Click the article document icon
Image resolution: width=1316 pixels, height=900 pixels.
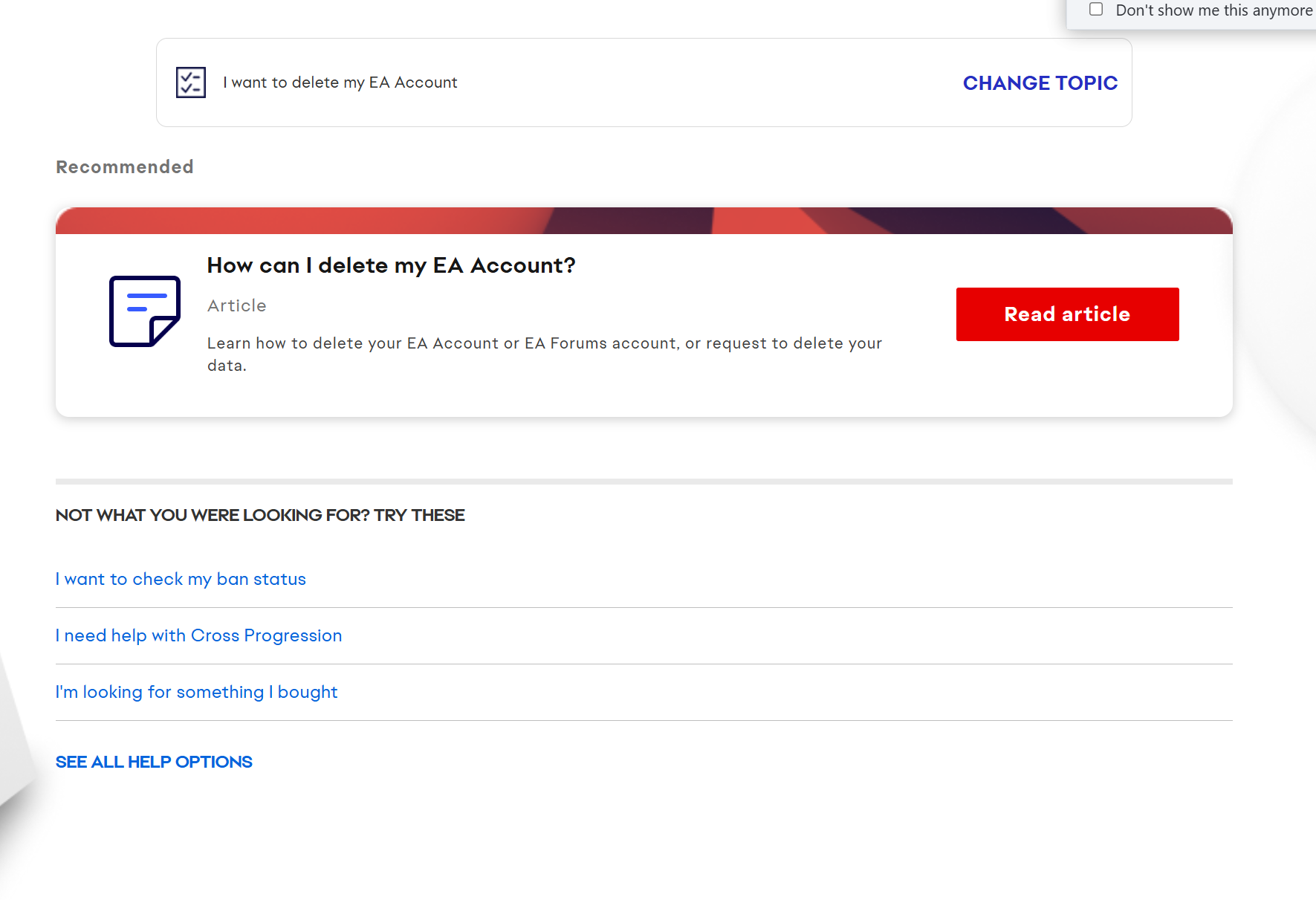tap(145, 311)
